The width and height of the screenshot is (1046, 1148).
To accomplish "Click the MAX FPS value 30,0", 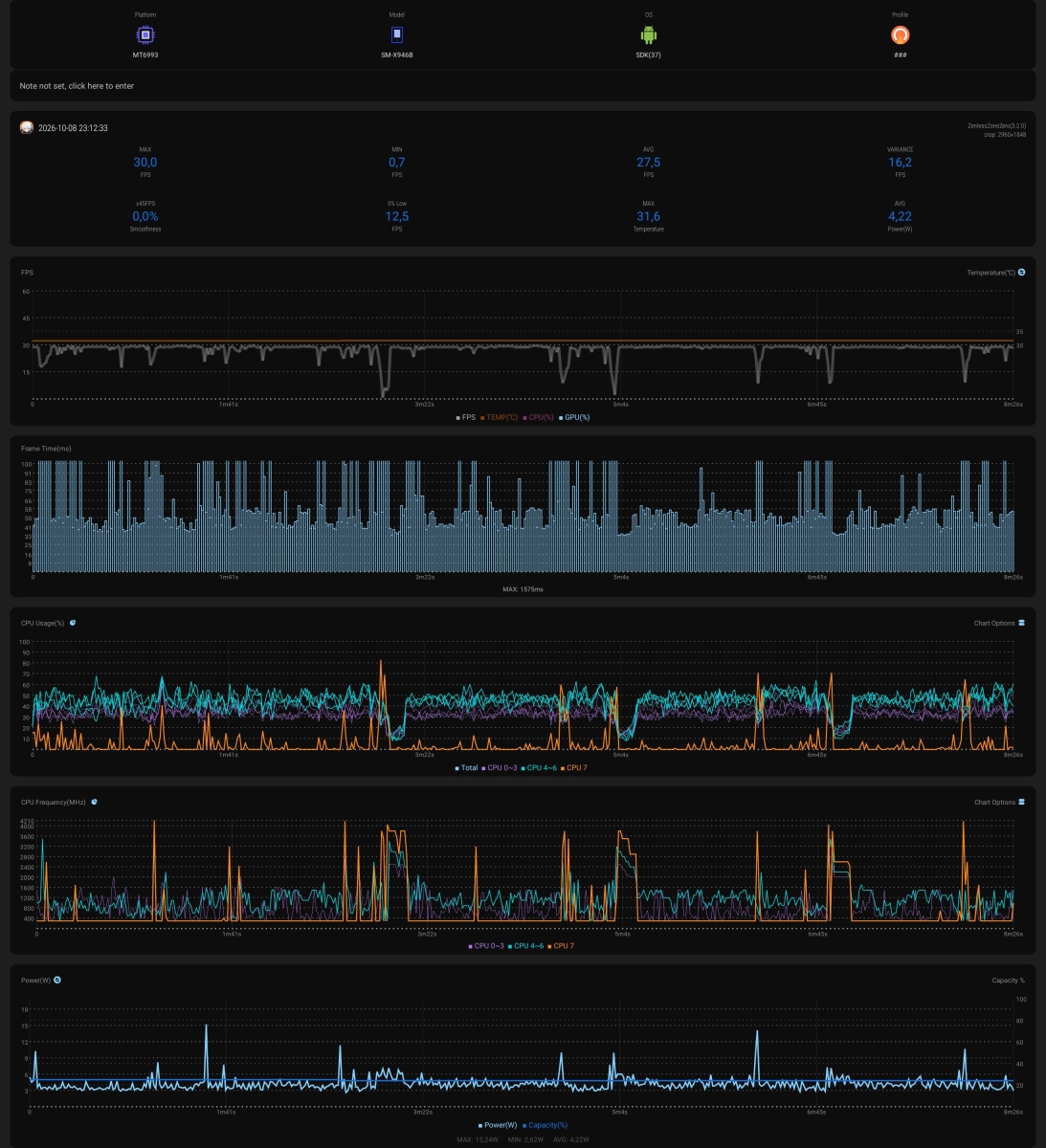I will 145,163.
